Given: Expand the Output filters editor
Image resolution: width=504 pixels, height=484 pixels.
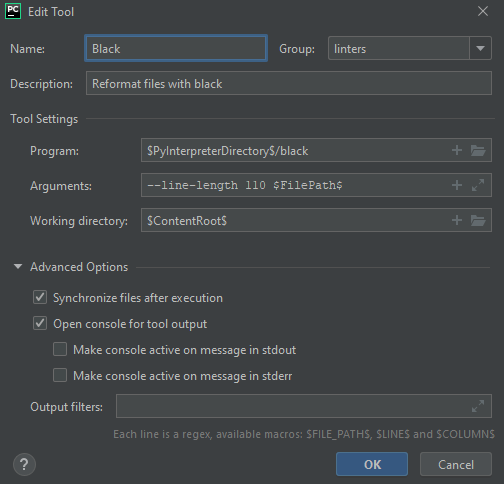Looking at the screenshot, I should 478,406.
